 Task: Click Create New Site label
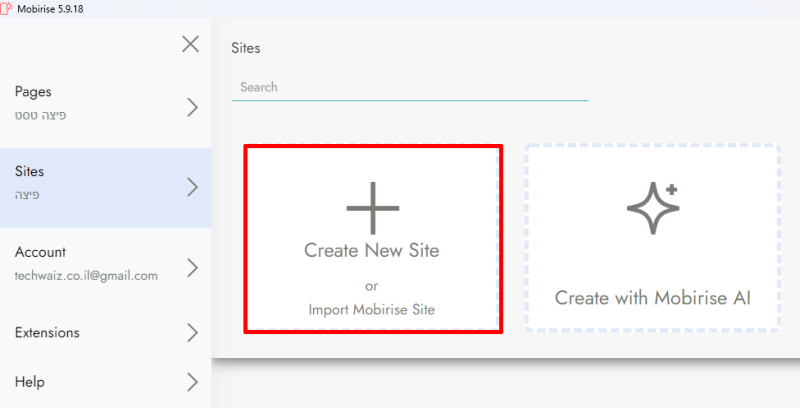(x=371, y=250)
